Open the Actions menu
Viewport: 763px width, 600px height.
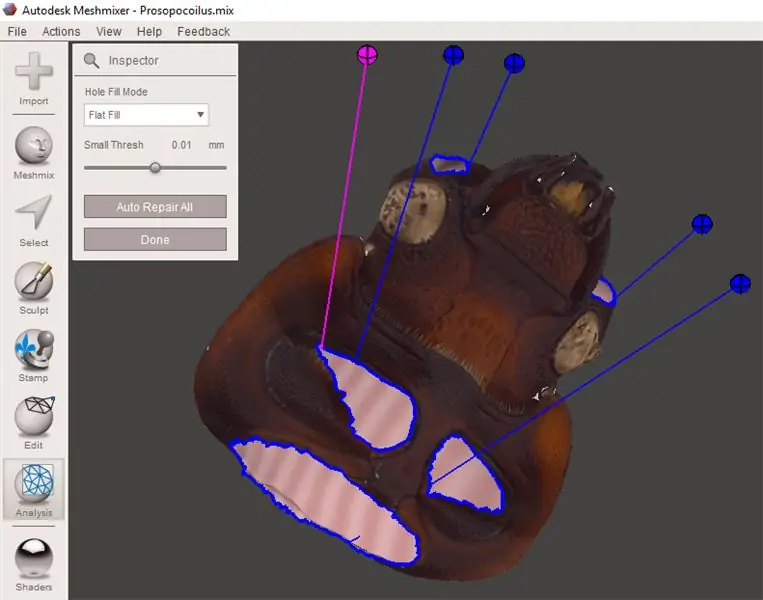[61, 31]
